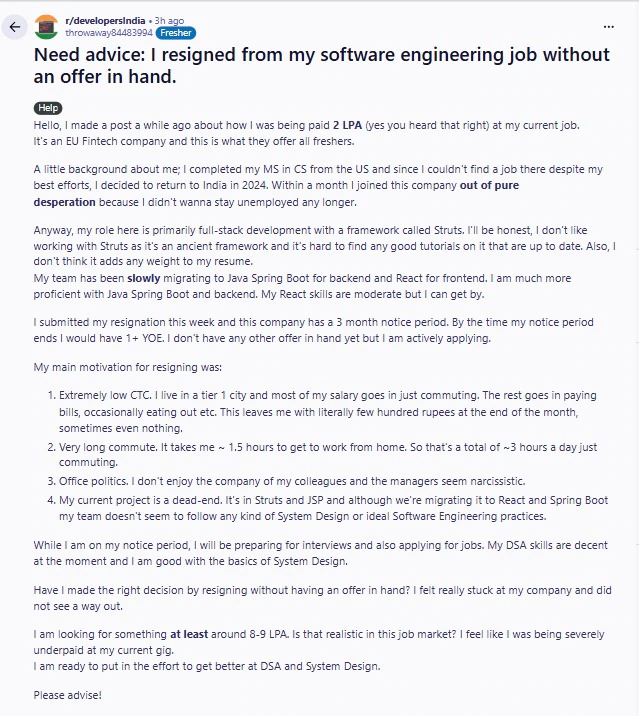Click the Fresher user flair badge

[x=175, y=33]
